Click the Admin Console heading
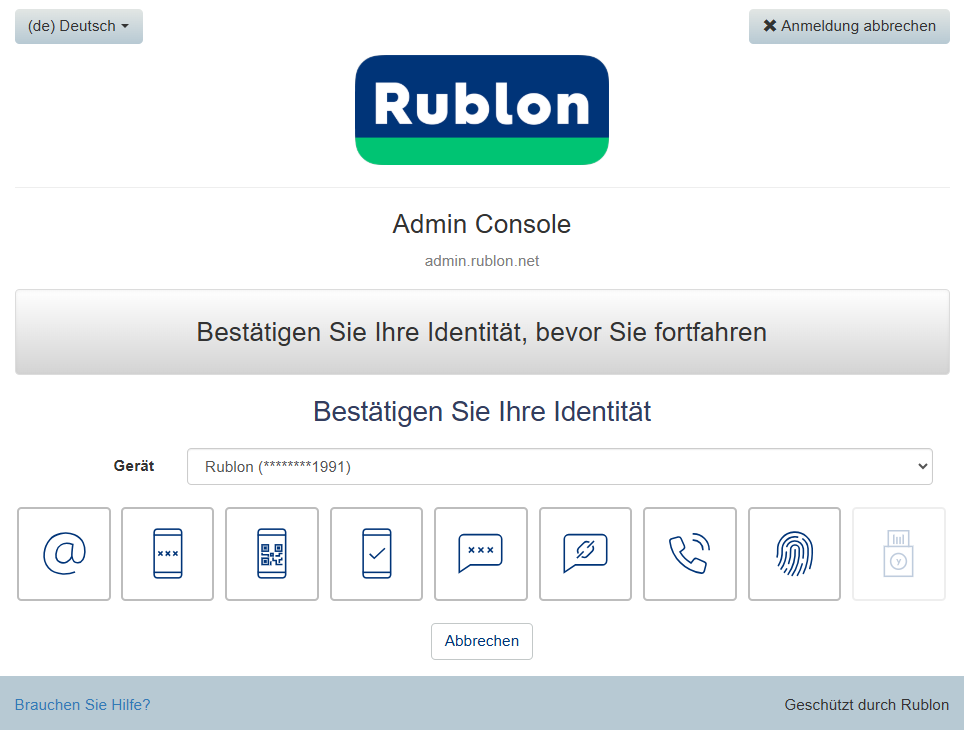This screenshot has width=964, height=730. click(x=482, y=224)
